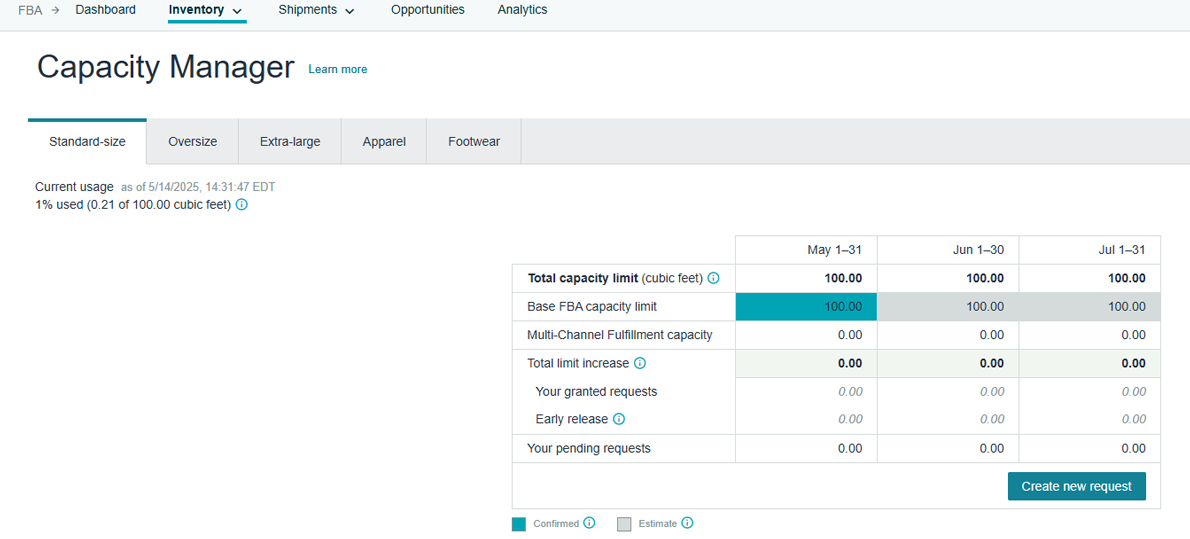The height and width of the screenshot is (539, 1190).
Task: Open the Dashboard menu item
Action: coord(105,10)
